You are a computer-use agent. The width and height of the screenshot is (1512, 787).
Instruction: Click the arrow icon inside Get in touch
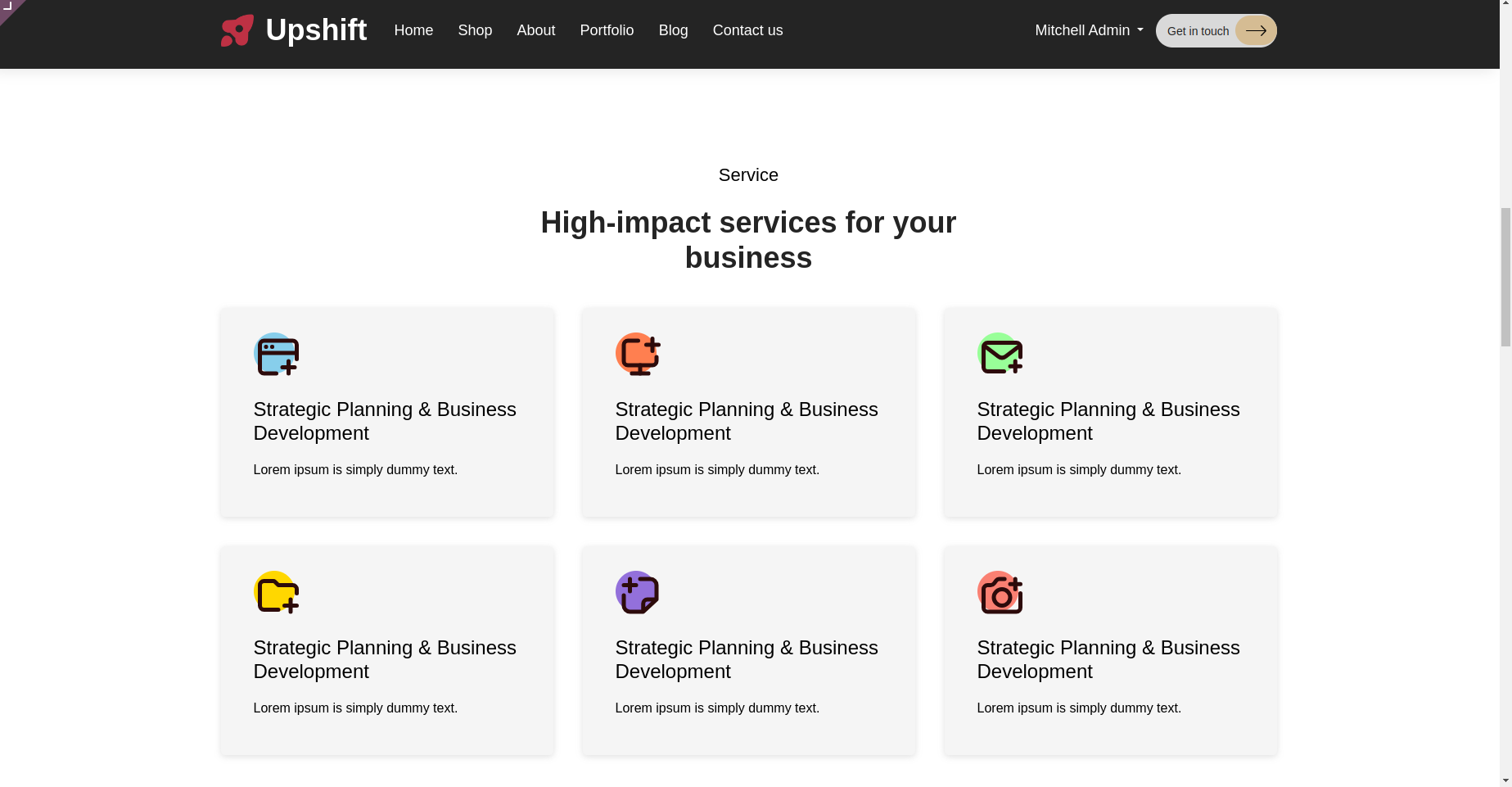tap(1256, 31)
